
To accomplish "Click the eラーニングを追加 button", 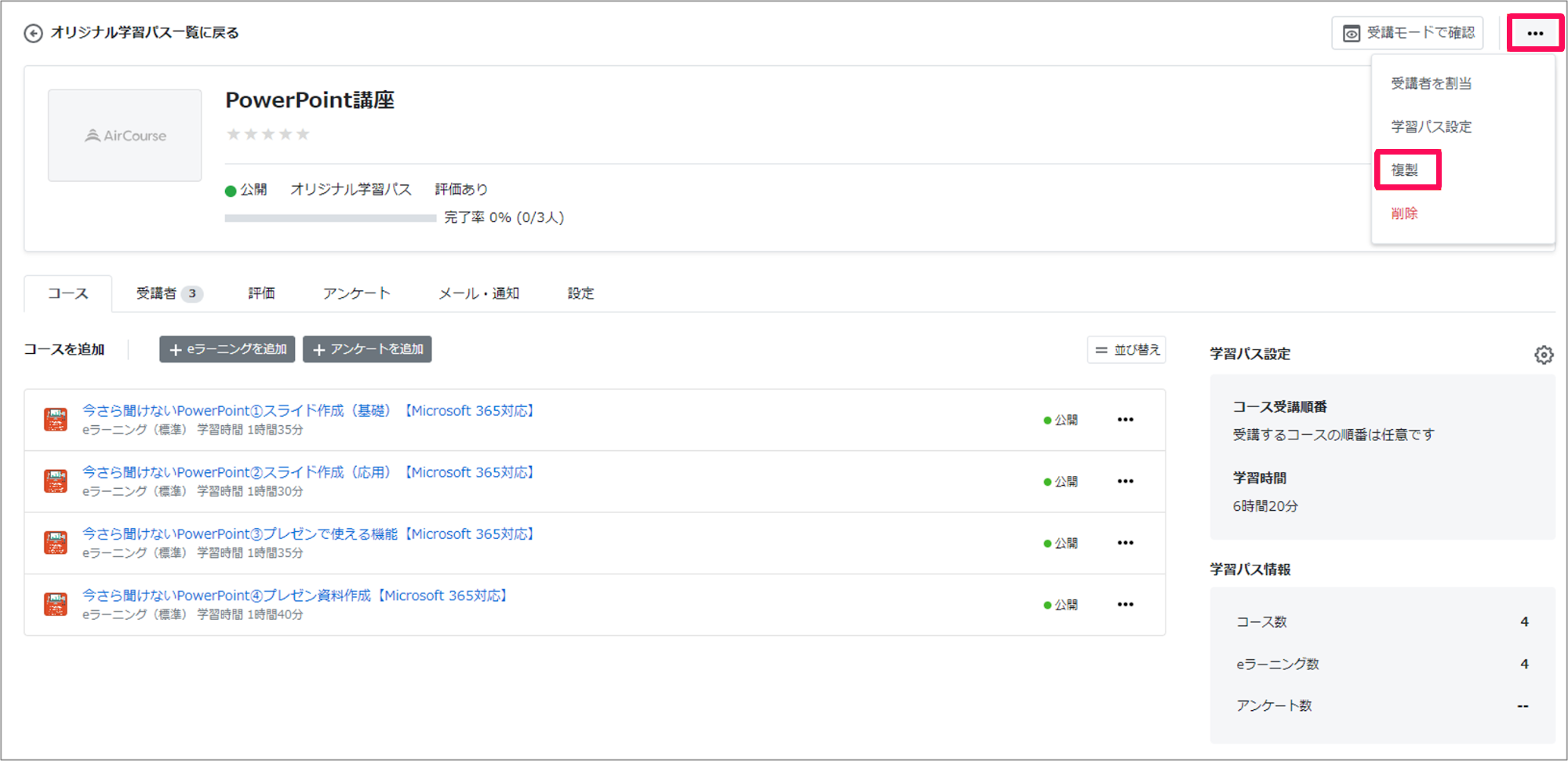I will pyautogui.click(x=227, y=349).
